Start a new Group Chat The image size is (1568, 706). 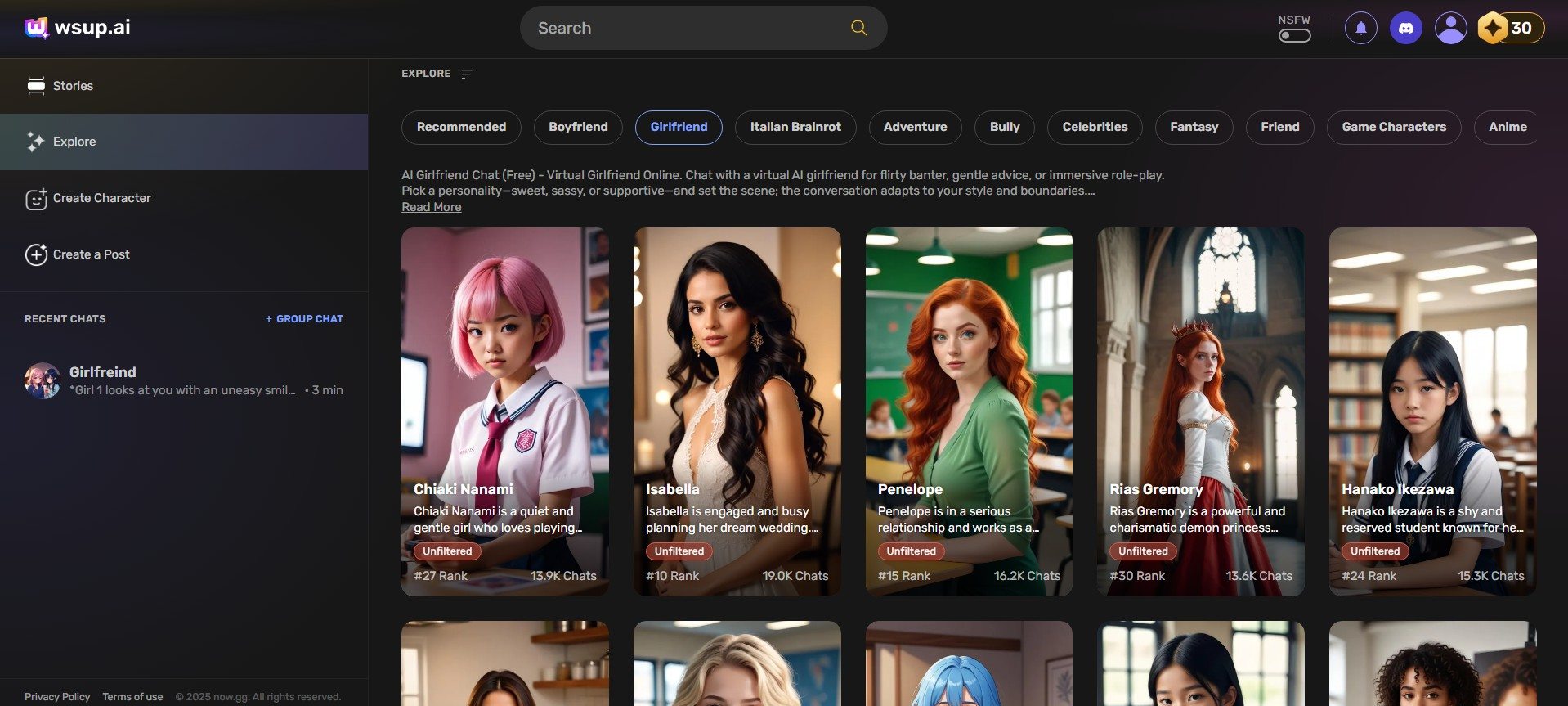(304, 319)
